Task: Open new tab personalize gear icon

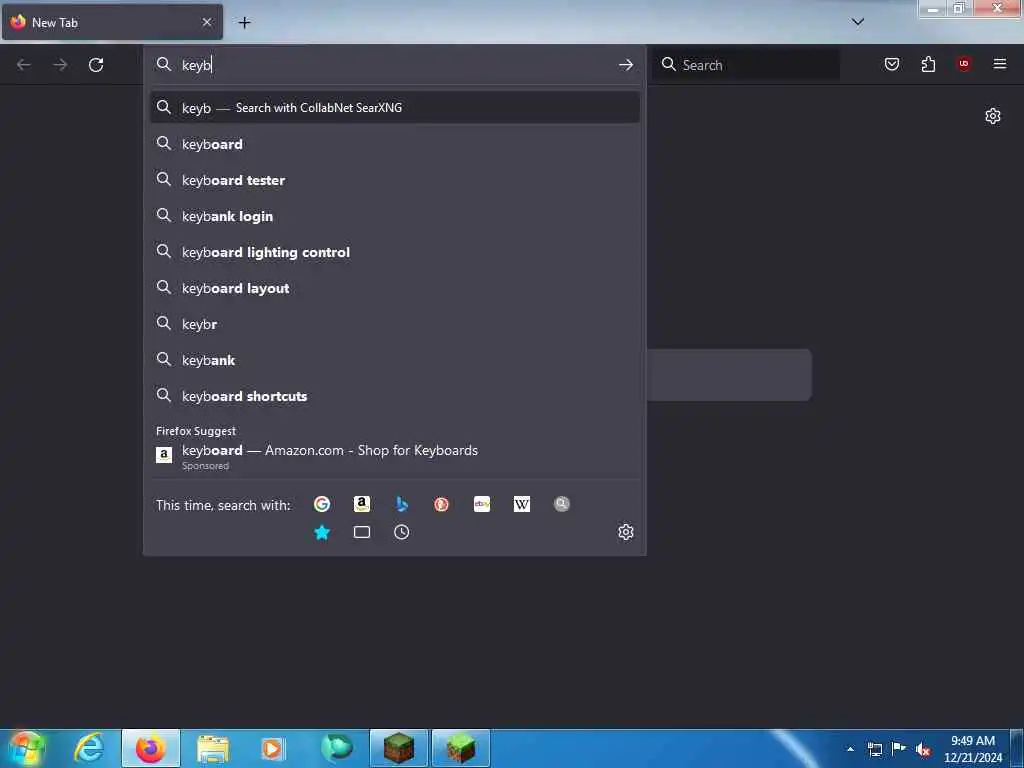Action: 993,116
